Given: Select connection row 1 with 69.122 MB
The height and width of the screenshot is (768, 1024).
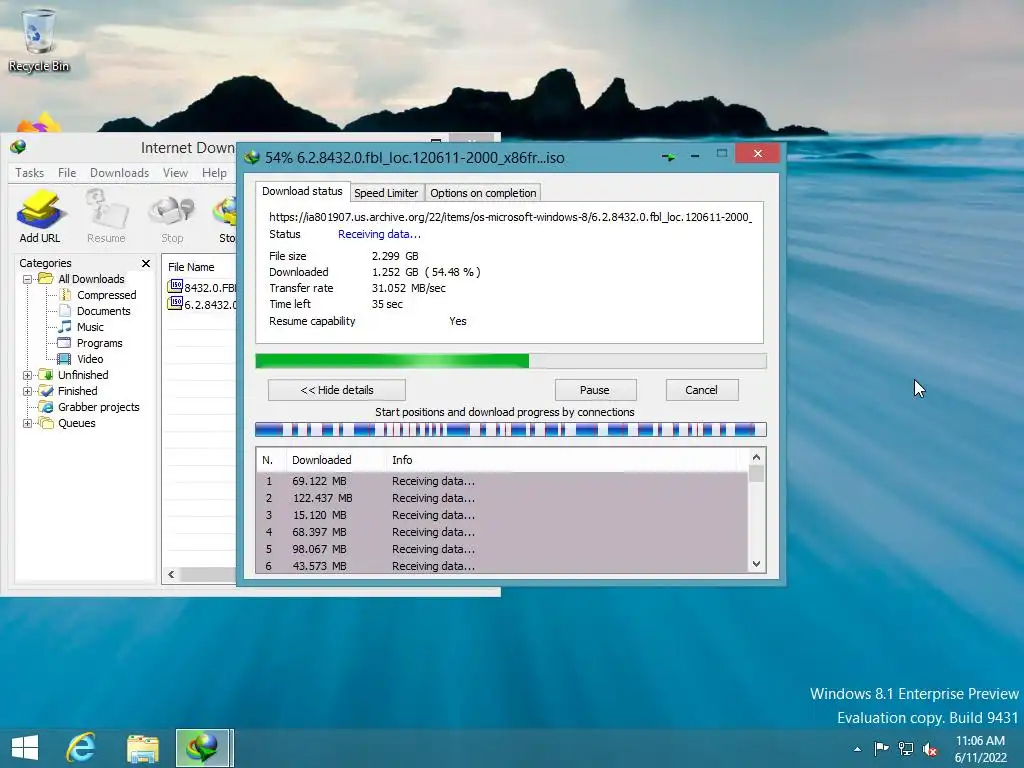Looking at the screenshot, I should coord(502,481).
